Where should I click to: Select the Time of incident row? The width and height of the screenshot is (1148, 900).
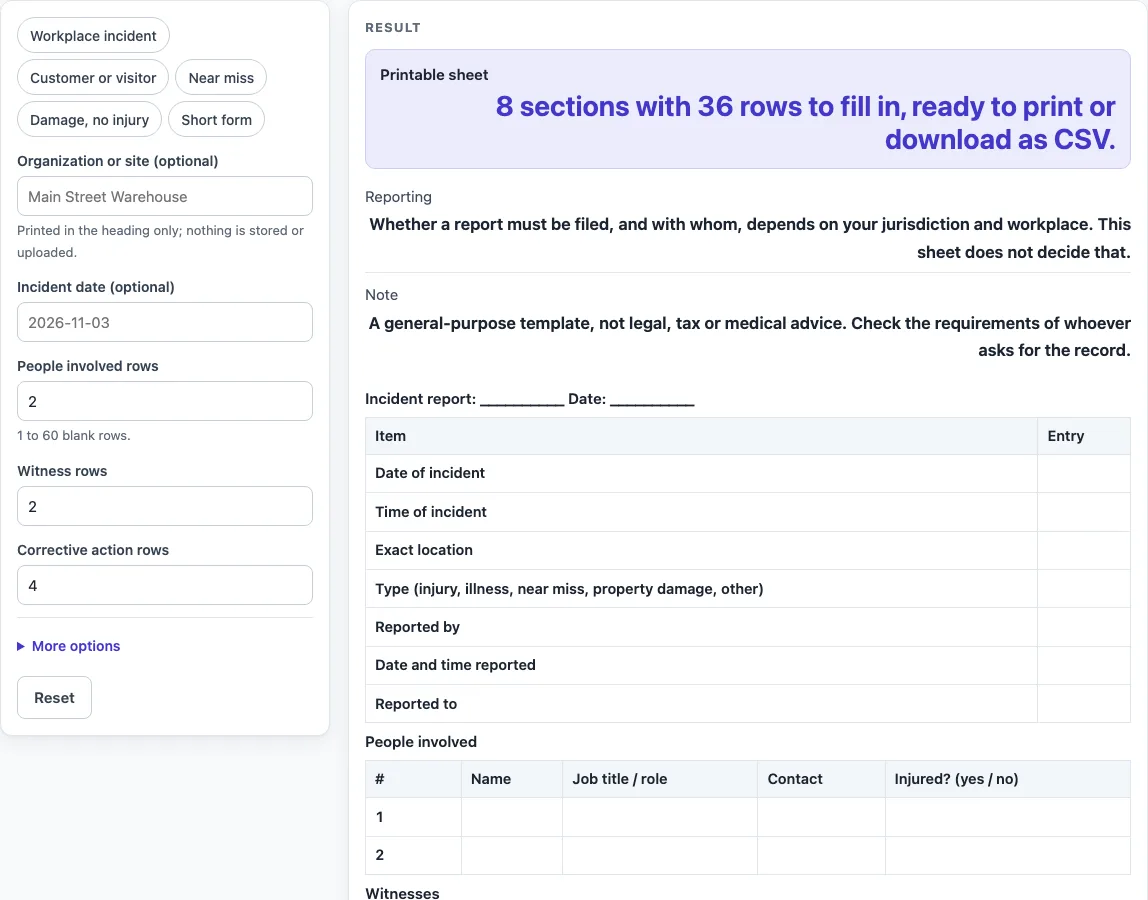pos(748,512)
